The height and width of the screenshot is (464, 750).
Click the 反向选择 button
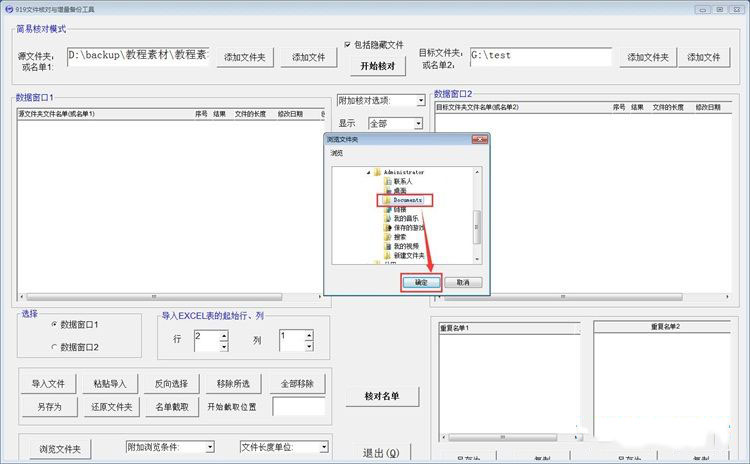[171, 384]
